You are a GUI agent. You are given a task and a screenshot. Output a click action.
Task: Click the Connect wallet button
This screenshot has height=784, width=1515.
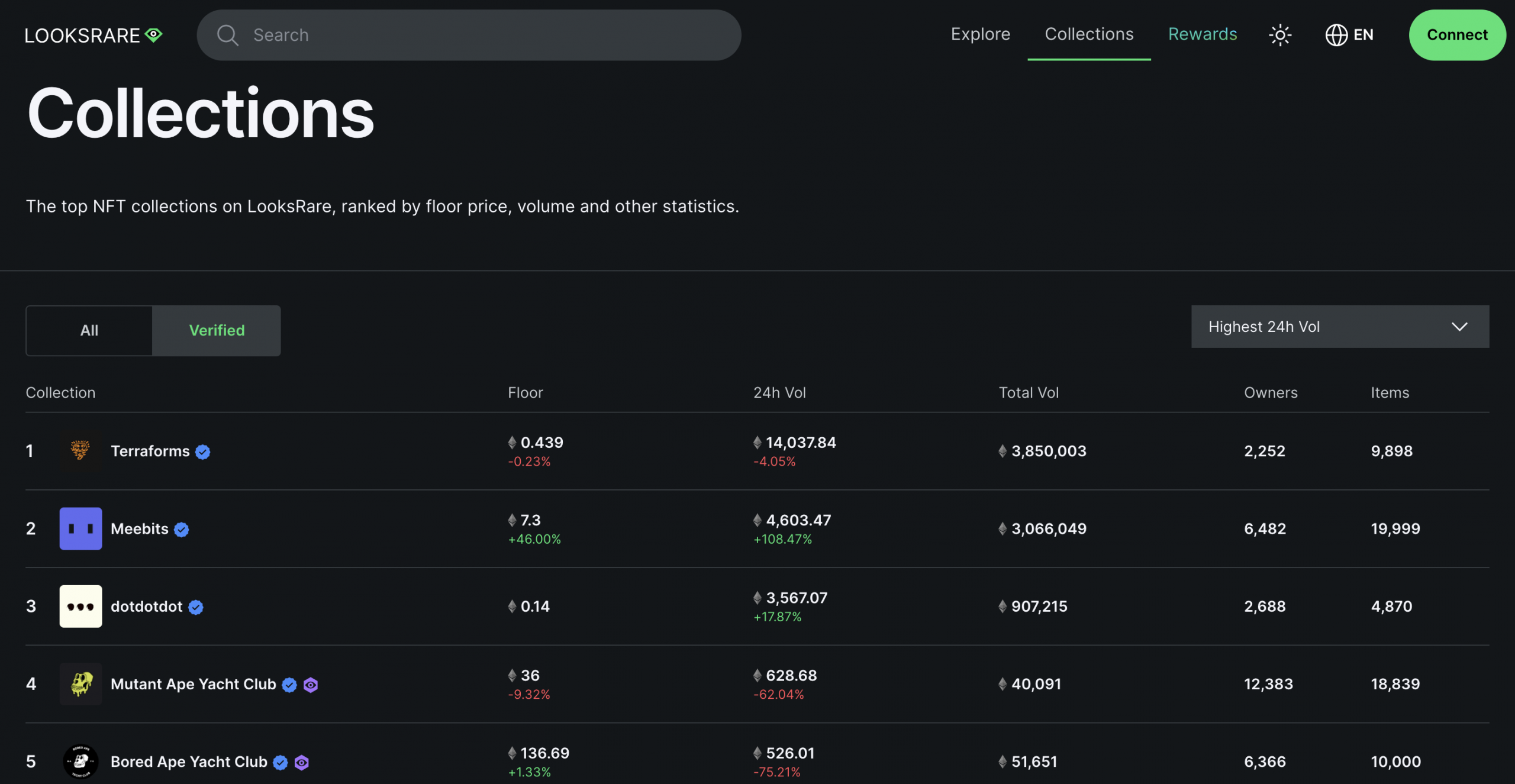coord(1457,35)
